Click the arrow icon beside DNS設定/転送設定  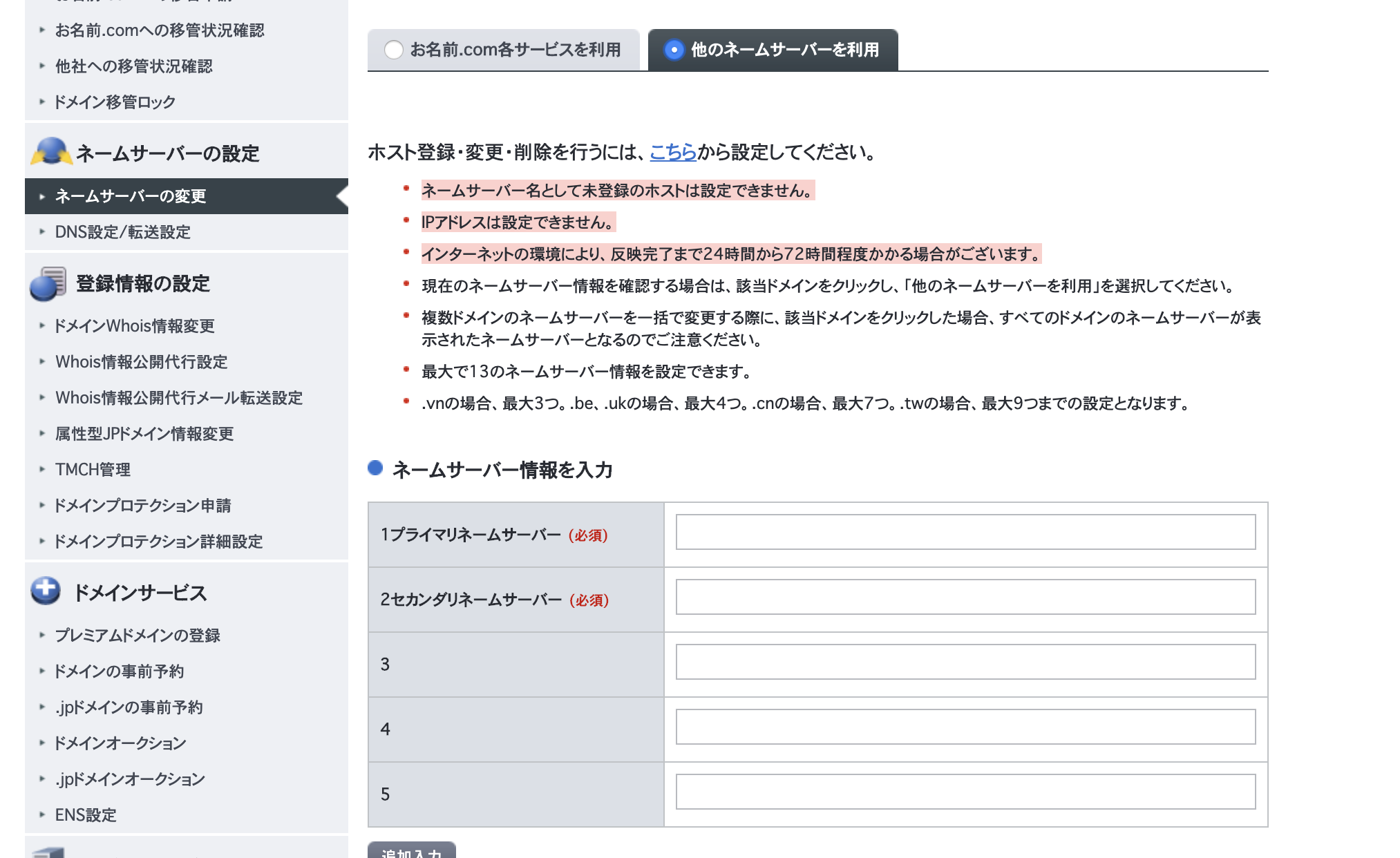coord(43,233)
